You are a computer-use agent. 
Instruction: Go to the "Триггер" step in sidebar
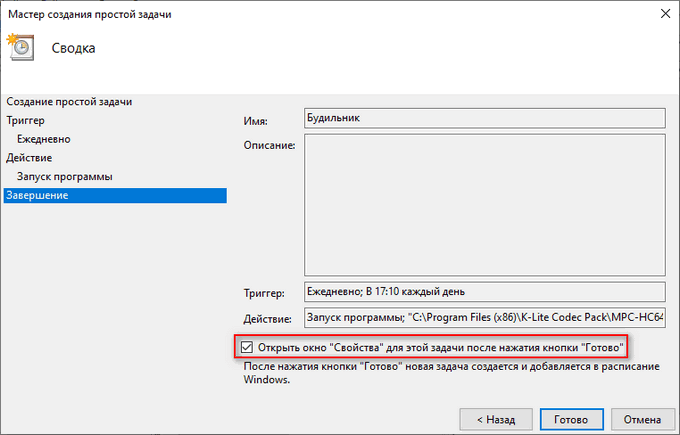click(x=25, y=120)
